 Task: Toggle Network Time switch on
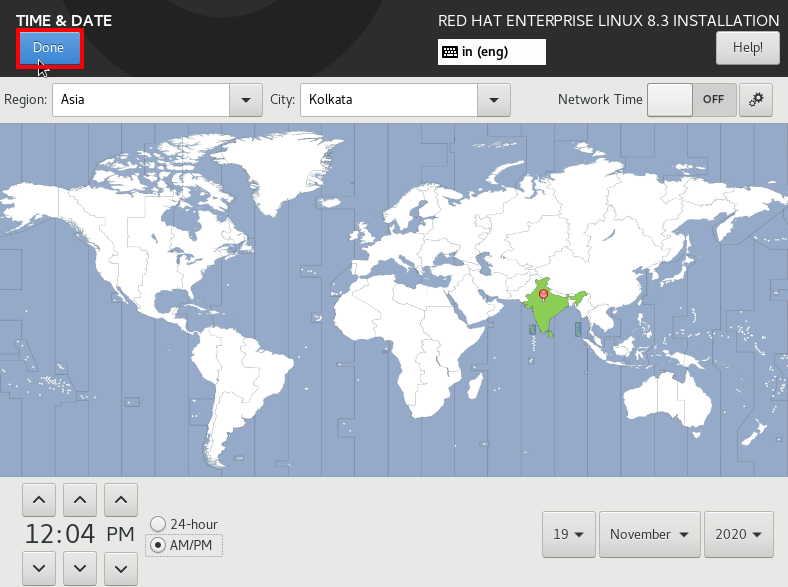[692, 100]
